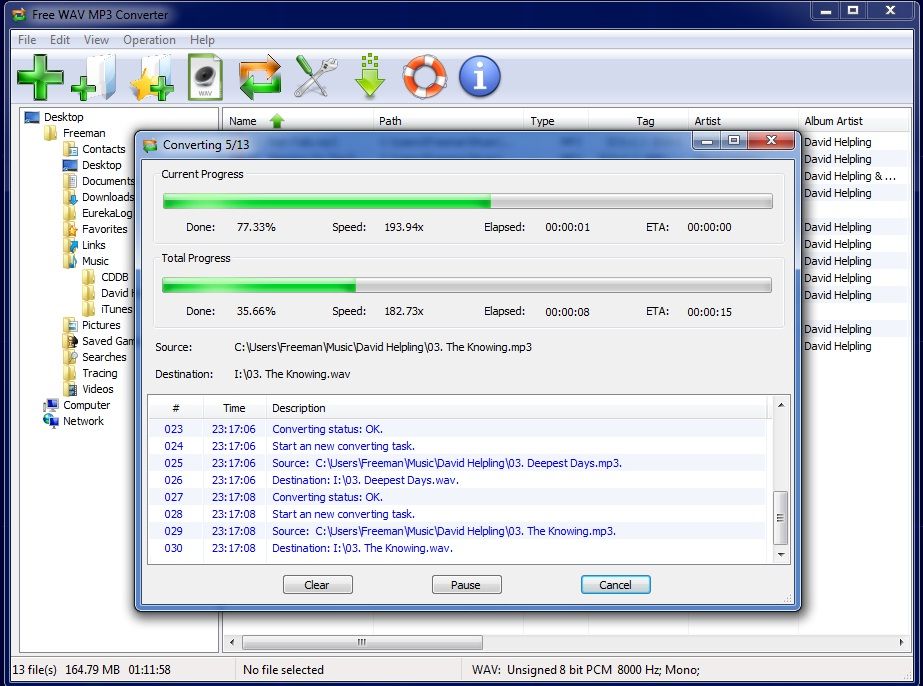Open the Help menu
This screenshot has height=686, width=923.
coord(202,39)
